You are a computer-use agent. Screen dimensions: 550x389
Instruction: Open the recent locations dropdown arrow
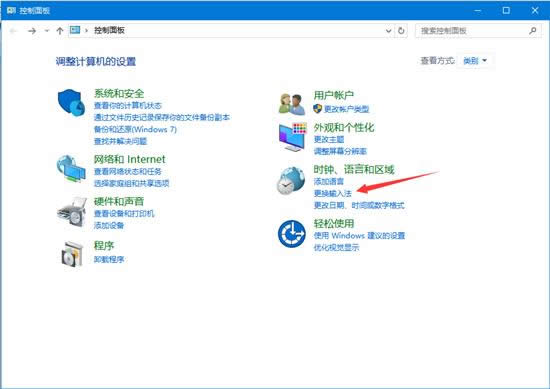[x=47, y=31]
